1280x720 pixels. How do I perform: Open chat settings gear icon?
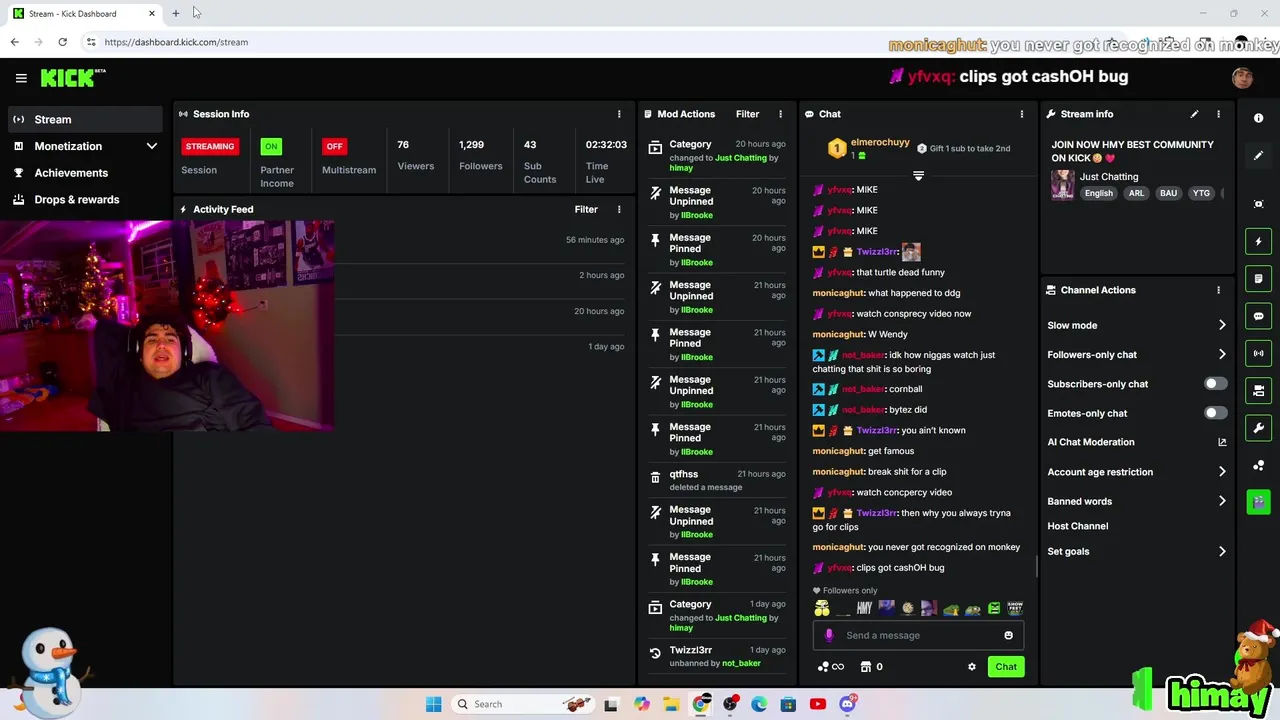pos(971,667)
